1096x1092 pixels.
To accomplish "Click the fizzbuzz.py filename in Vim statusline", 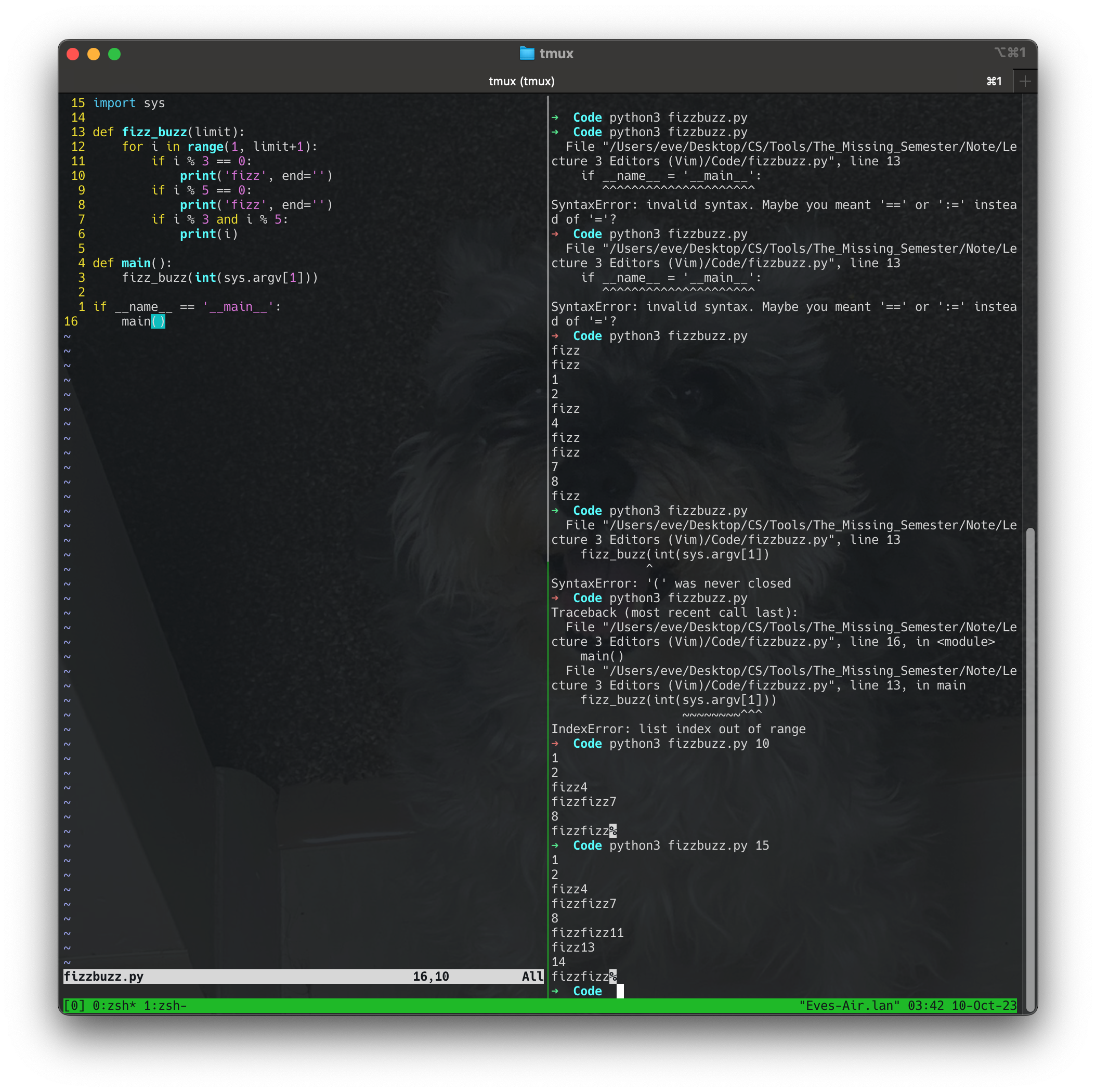I will [103, 976].
